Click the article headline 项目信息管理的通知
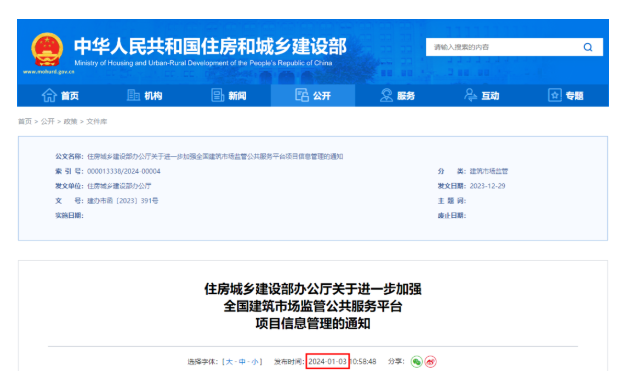Image resolution: width=623 pixels, height=372 pixels. point(313,324)
